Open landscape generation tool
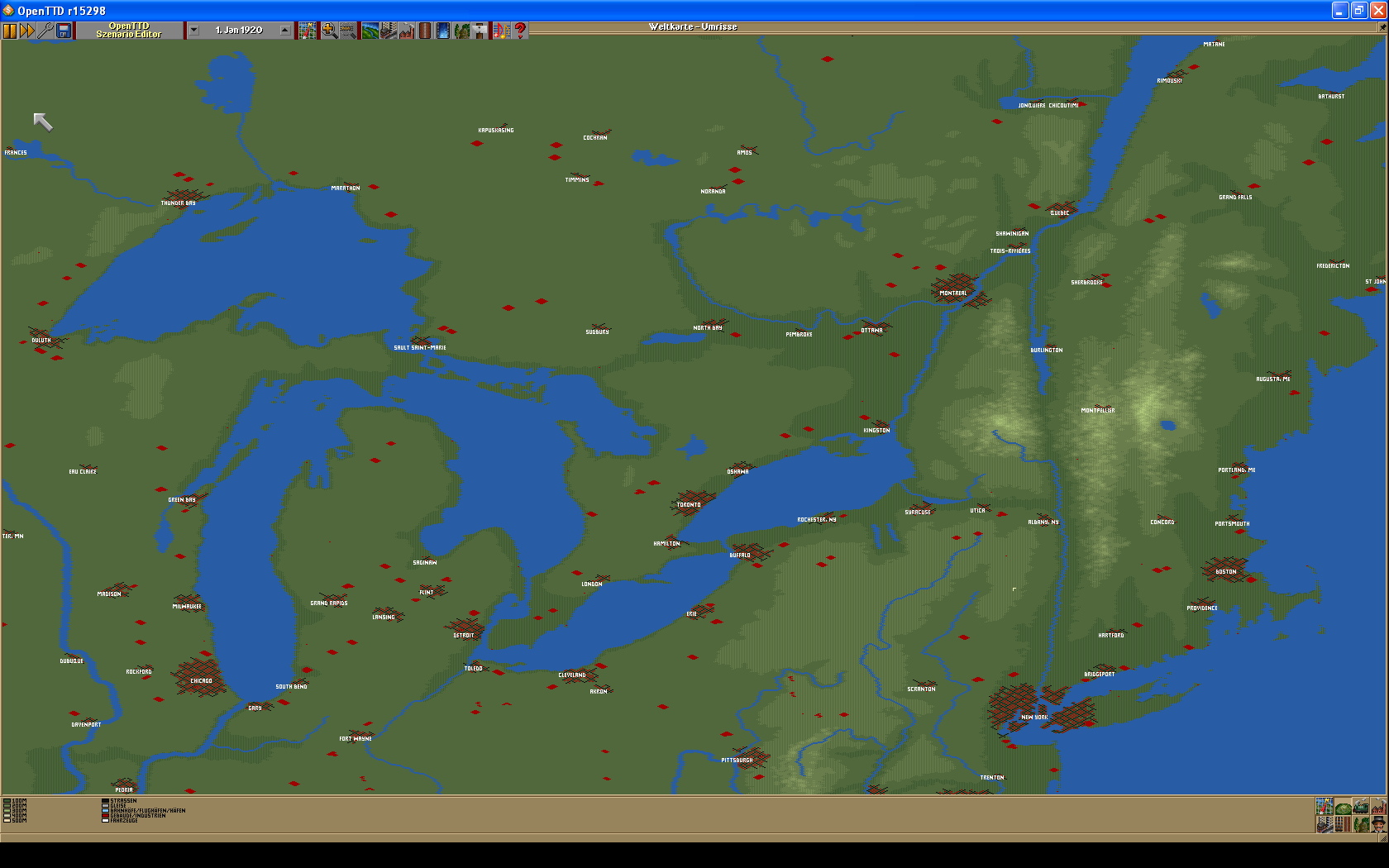This screenshot has height=868, width=1389. [370, 31]
